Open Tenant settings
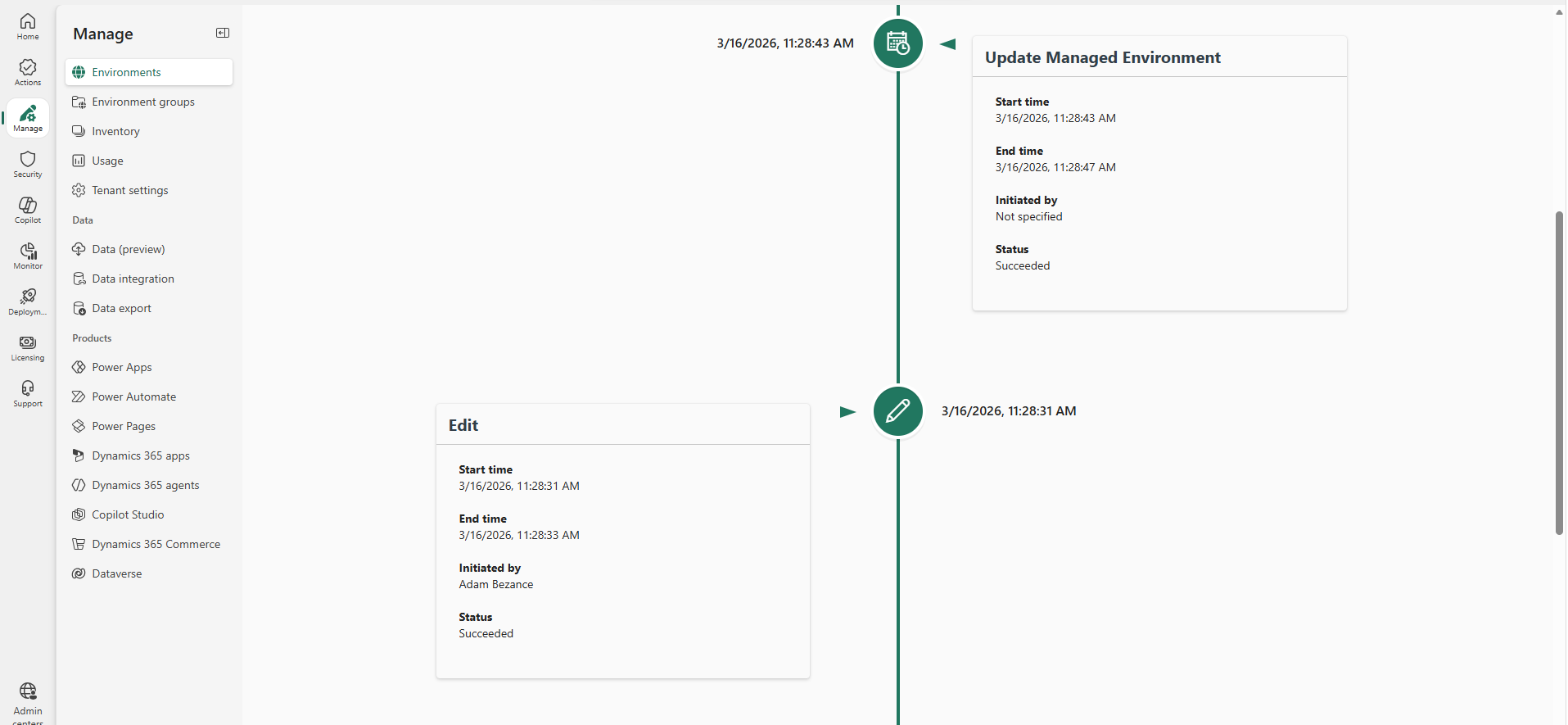This screenshot has width=1568, height=725. coord(149,190)
